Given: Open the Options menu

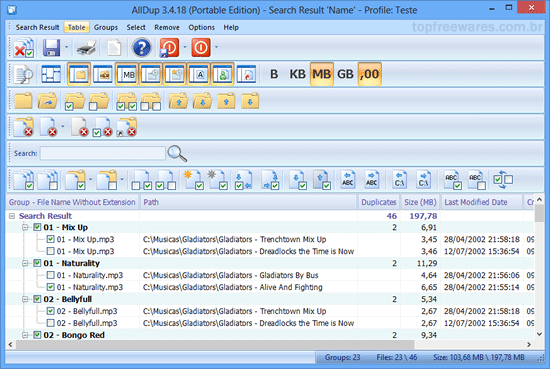Looking at the screenshot, I should click(201, 27).
